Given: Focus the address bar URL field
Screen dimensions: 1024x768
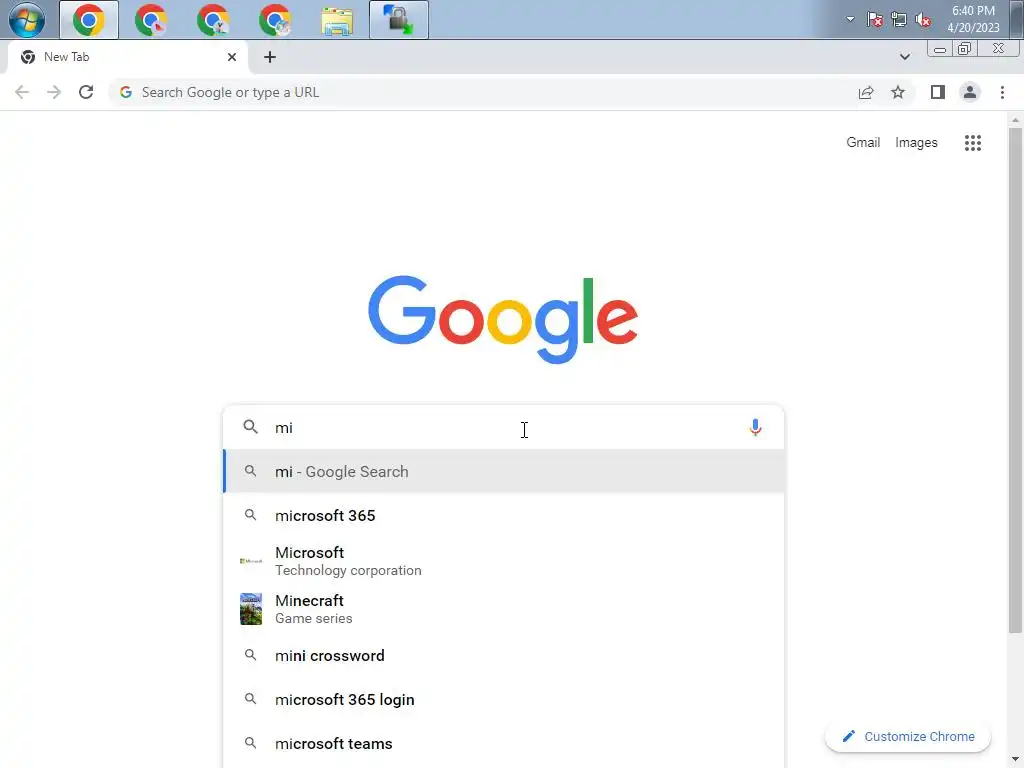Looking at the screenshot, I should point(483,92).
